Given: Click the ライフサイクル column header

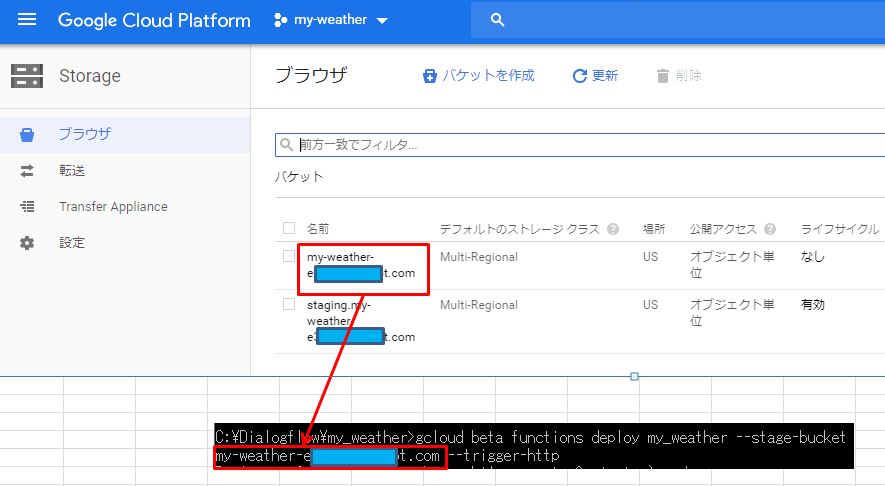Looking at the screenshot, I should click(x=840, y=229).
